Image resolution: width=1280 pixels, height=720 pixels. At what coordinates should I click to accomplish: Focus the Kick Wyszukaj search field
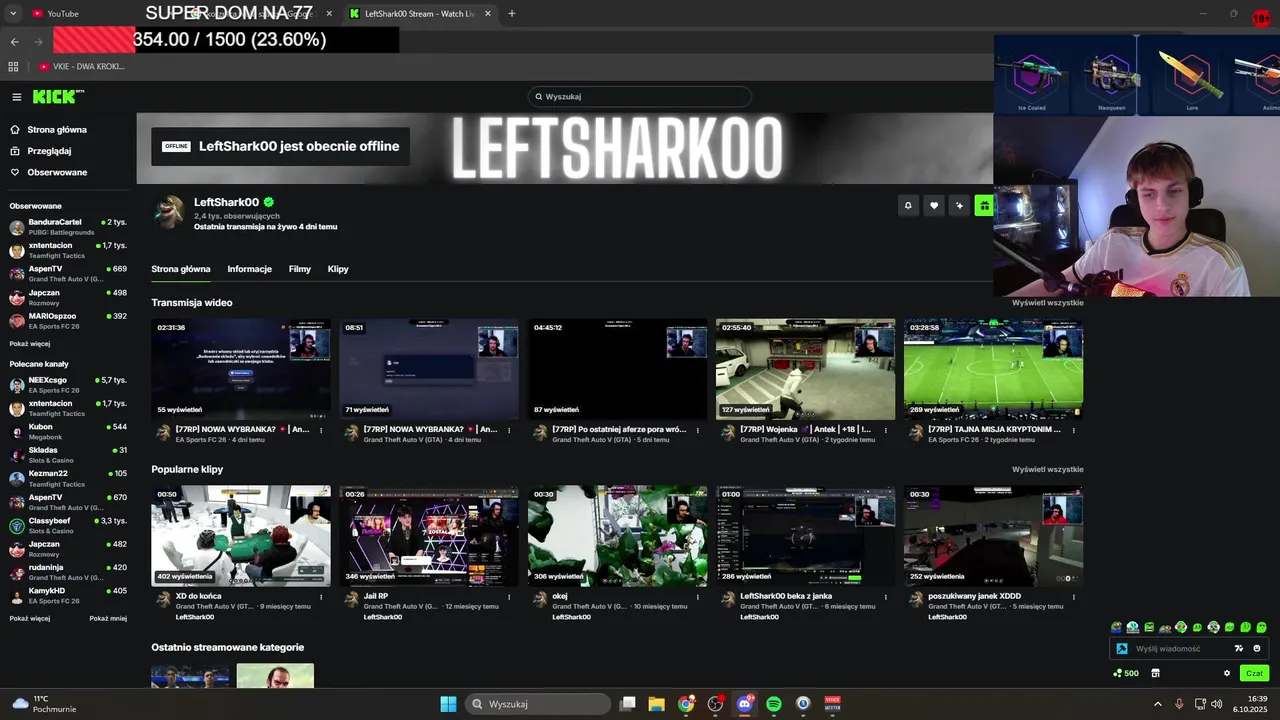(640, 97)
